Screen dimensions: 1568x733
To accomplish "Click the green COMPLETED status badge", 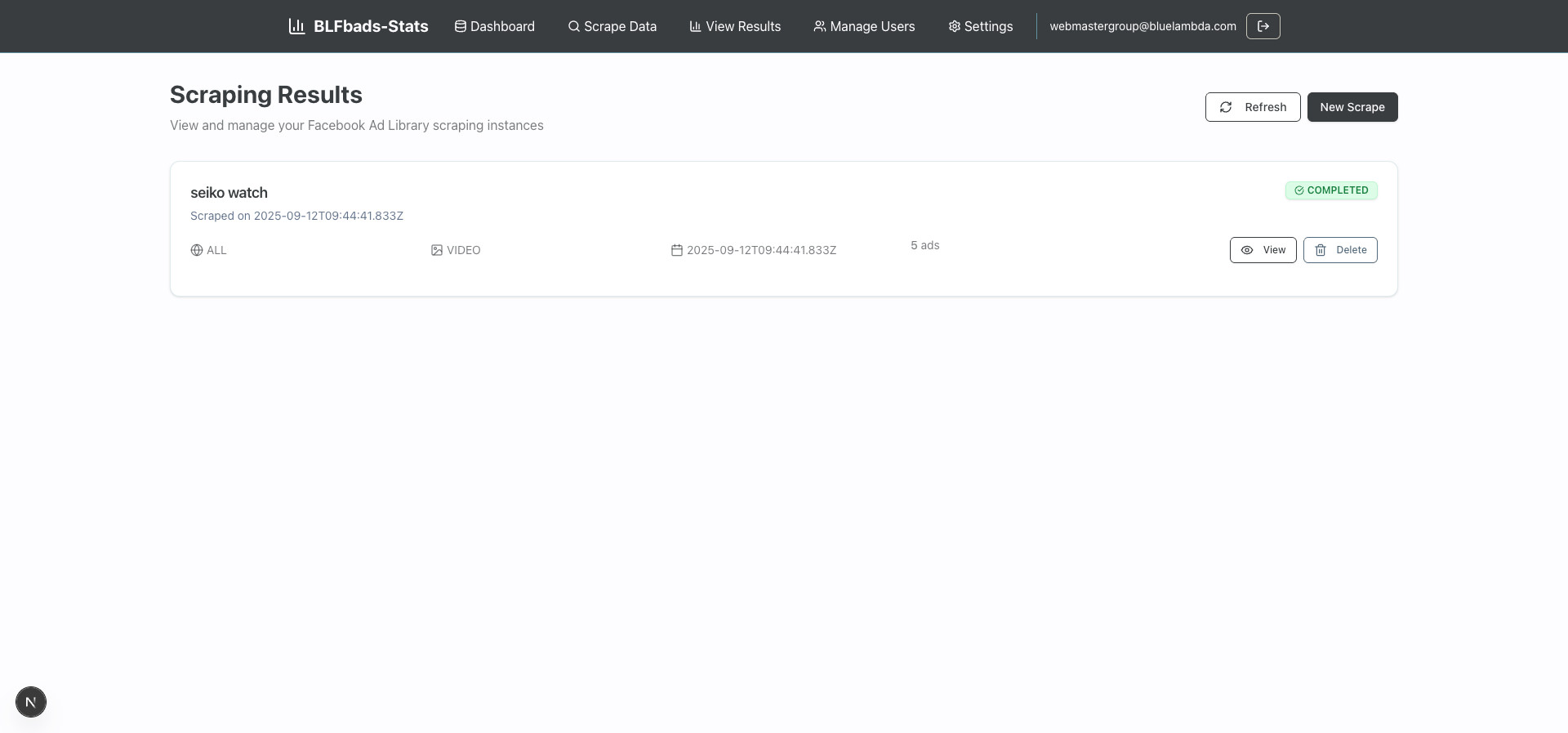I will click(1331, 190).
